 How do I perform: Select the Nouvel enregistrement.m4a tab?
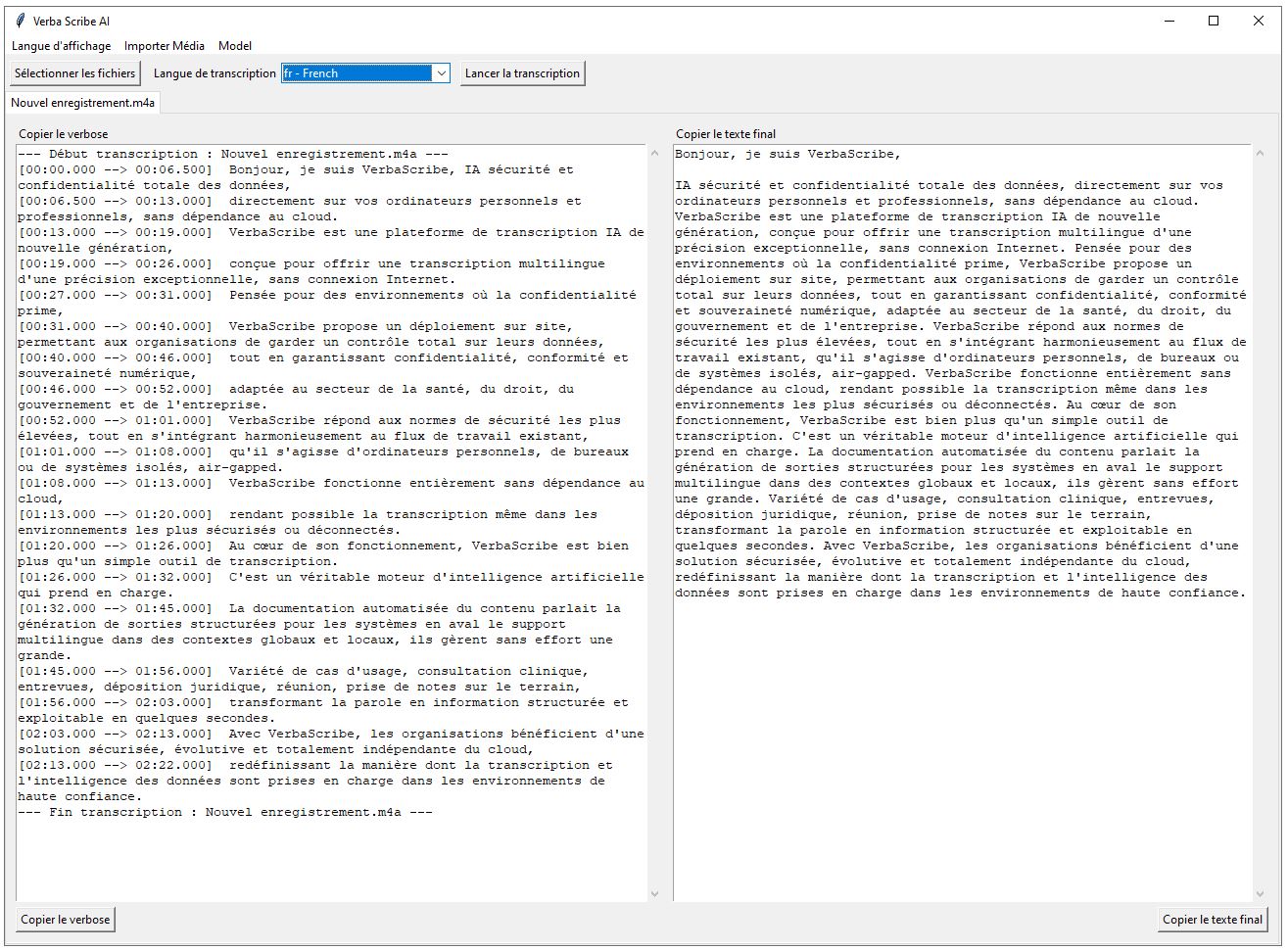(83, 103)
